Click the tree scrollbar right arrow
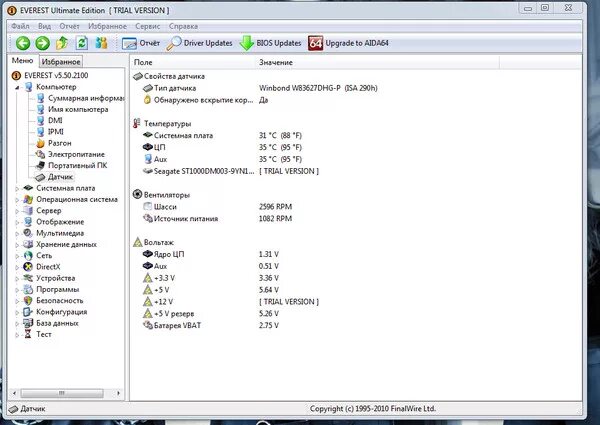The height and width of the screenshot is (425, 600). point(118,393)
